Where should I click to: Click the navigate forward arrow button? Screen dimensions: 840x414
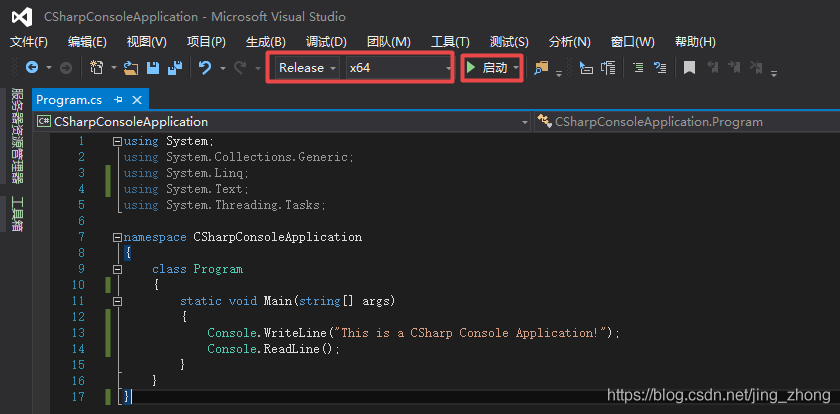(x=65, y=68)
